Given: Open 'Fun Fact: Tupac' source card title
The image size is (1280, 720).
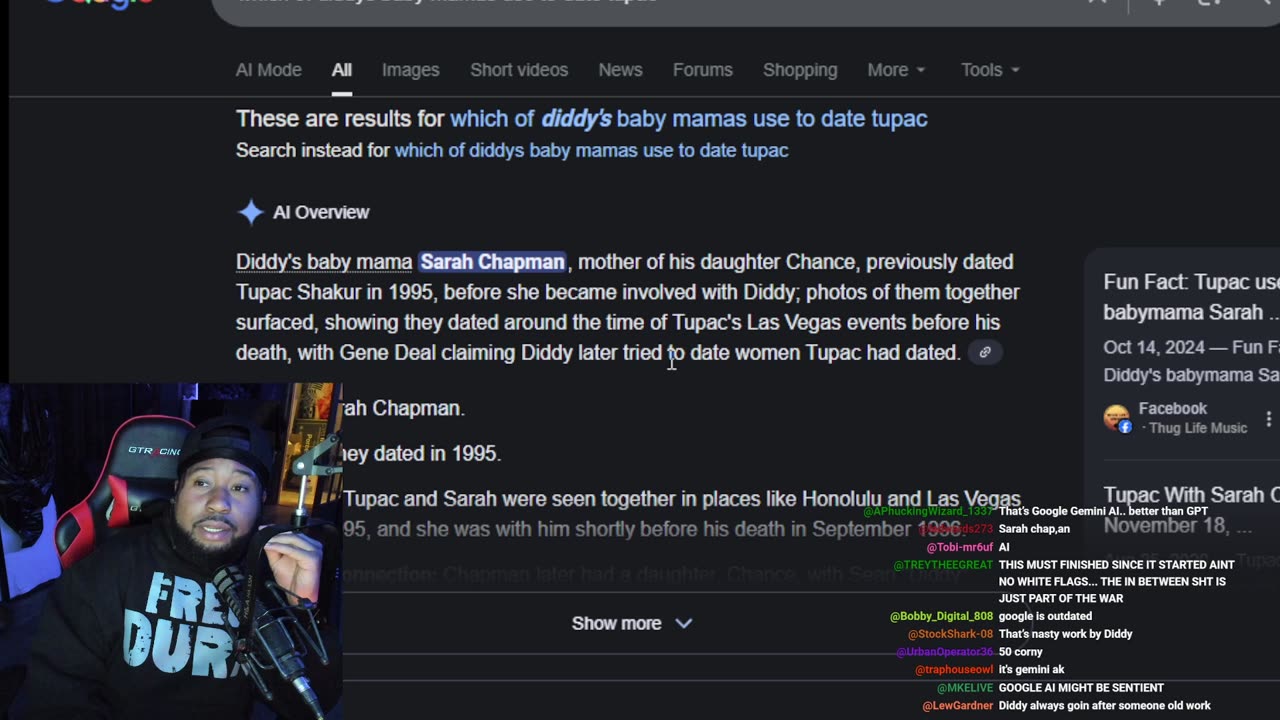Looking at the screenshot, I should (x=1191, y=297).
